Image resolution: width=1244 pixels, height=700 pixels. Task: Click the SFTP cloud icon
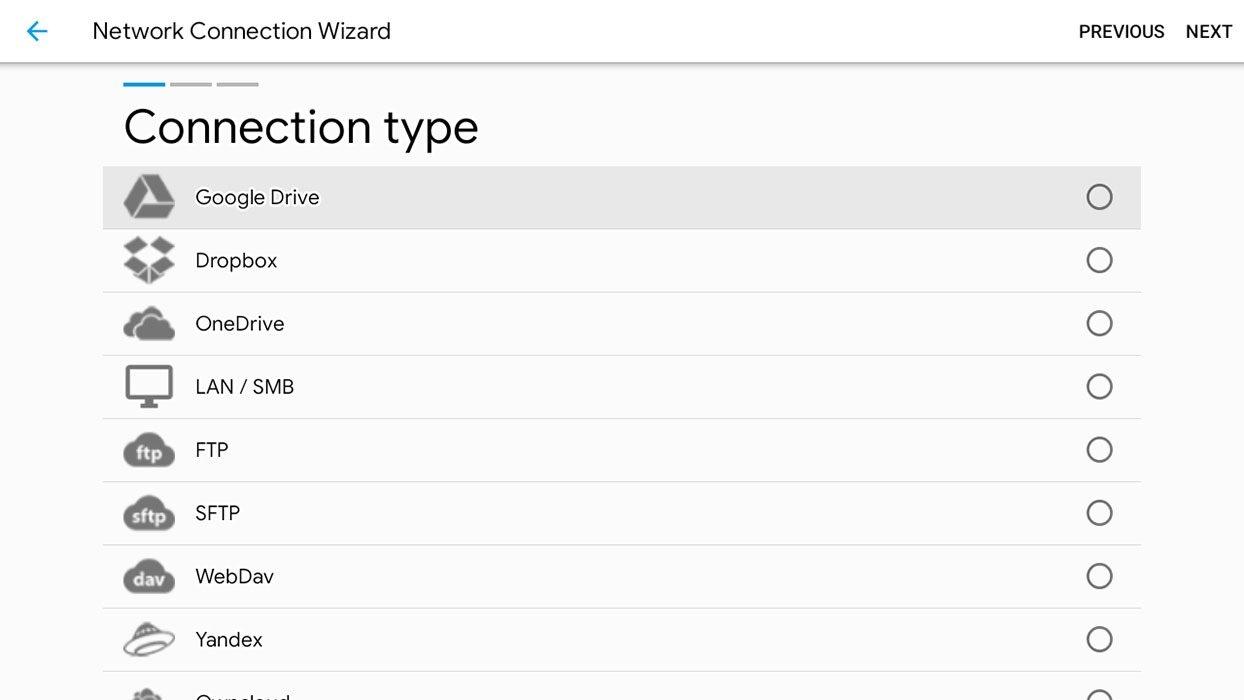click(x=148, y=513)
